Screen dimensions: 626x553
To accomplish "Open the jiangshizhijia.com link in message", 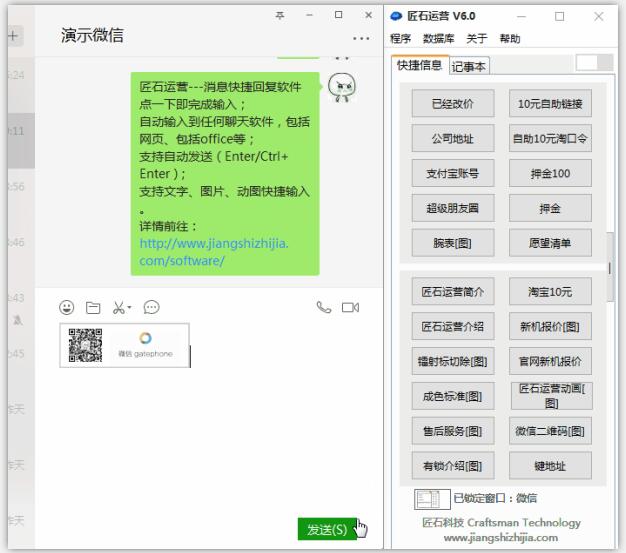I will click(213, 252).
